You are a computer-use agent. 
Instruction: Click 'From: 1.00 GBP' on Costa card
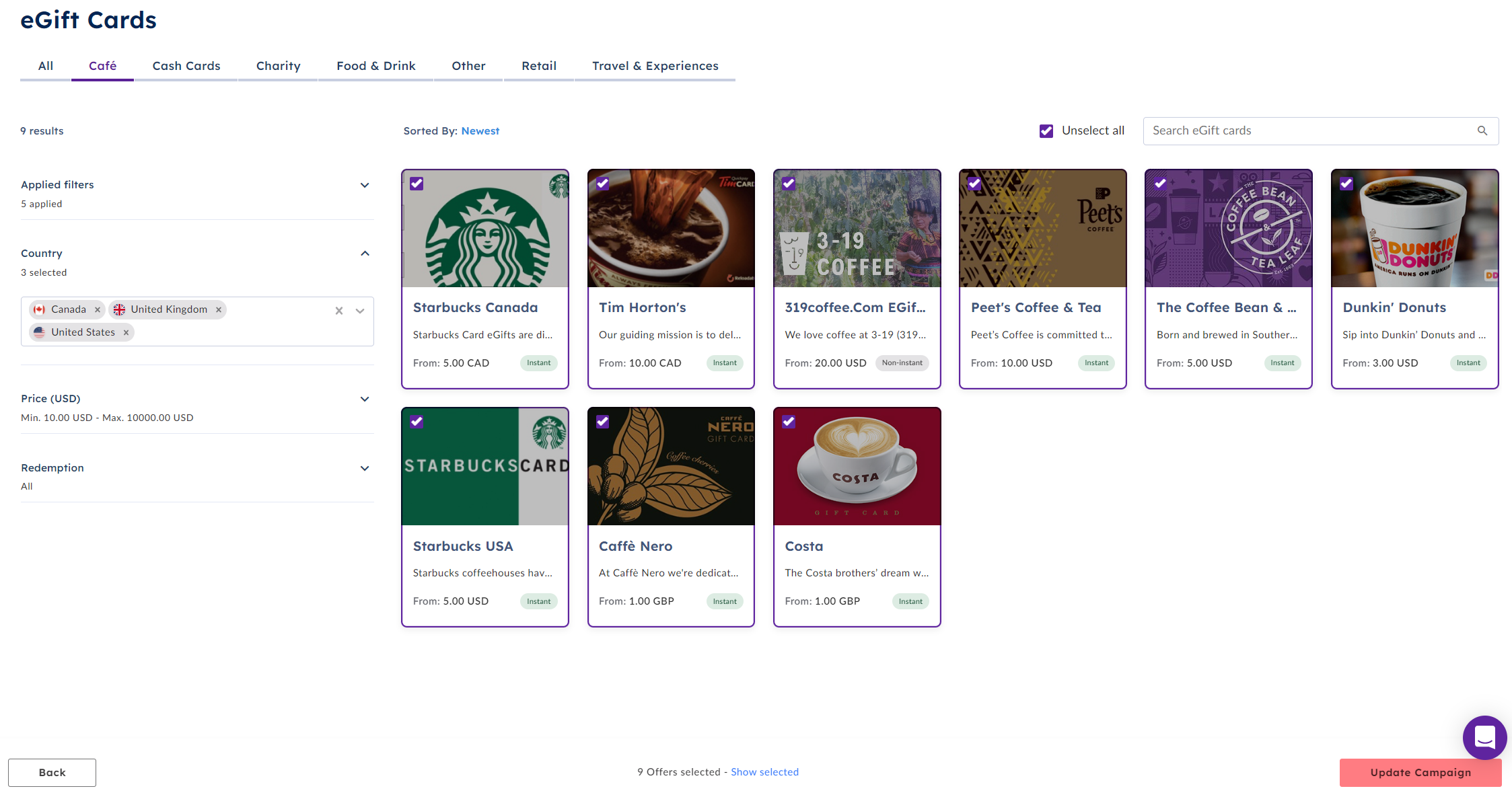click(x=822, y=601)
